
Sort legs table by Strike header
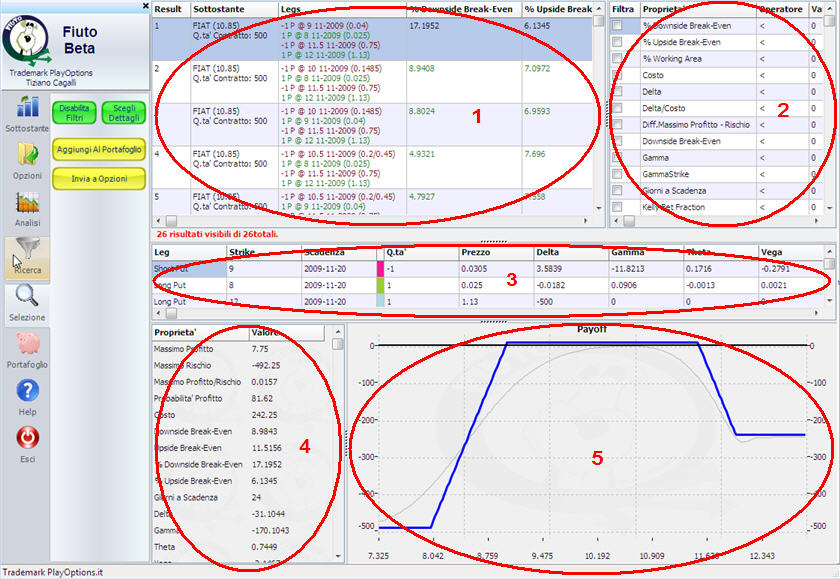point(263,252)
